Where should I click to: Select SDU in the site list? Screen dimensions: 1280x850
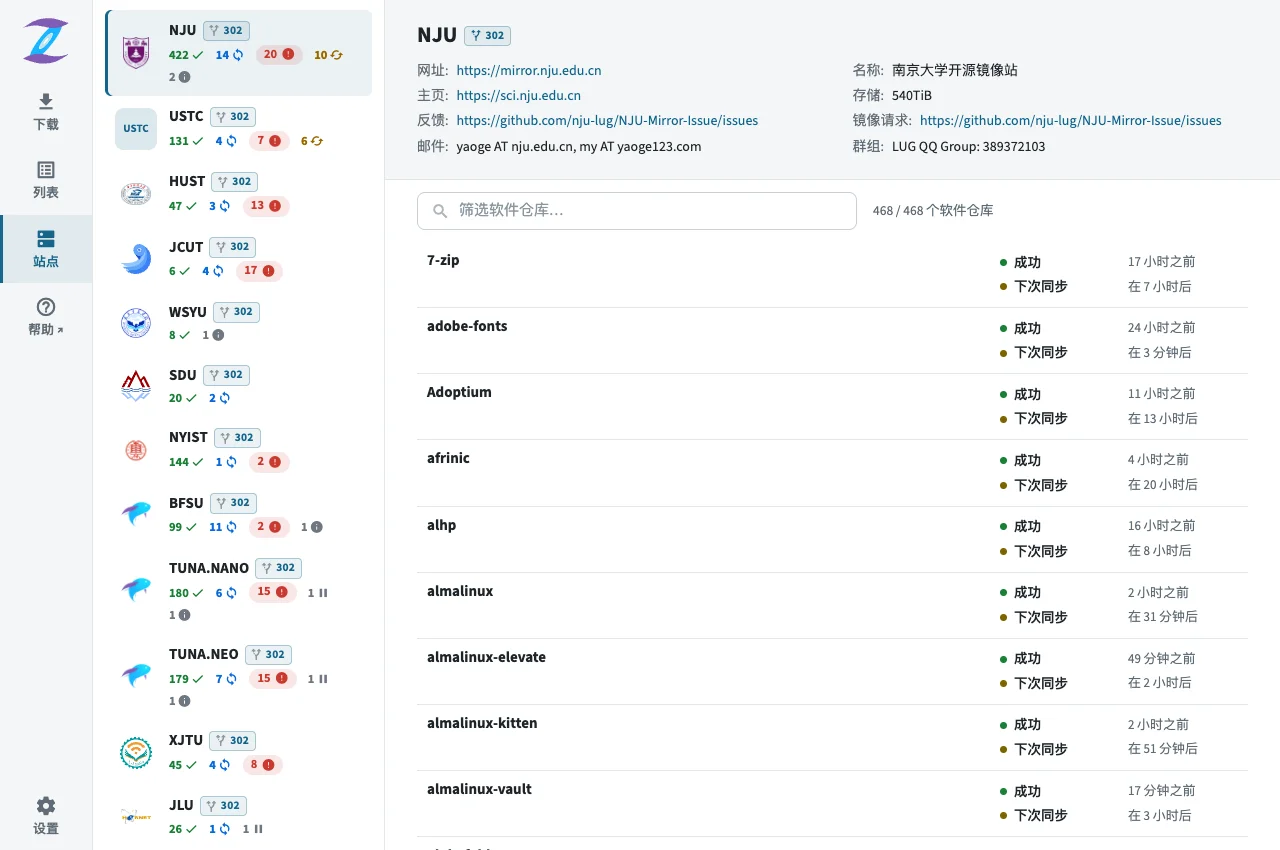(238, 386)
